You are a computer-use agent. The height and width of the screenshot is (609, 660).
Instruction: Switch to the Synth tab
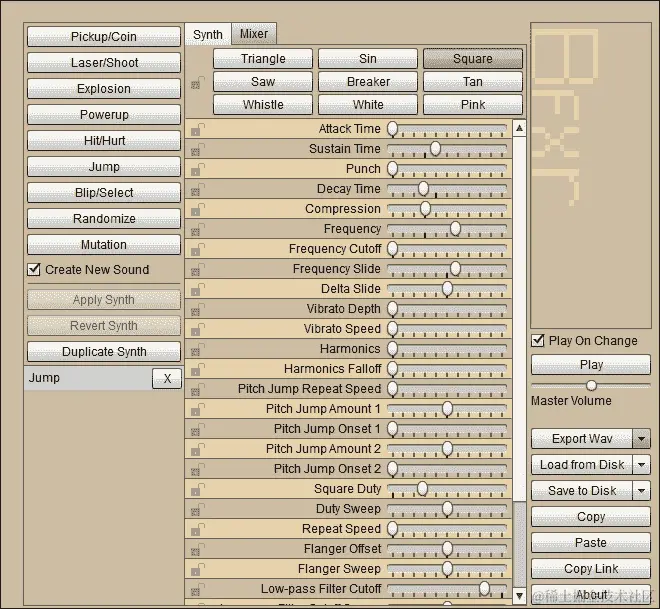click(x=208, y=34)
